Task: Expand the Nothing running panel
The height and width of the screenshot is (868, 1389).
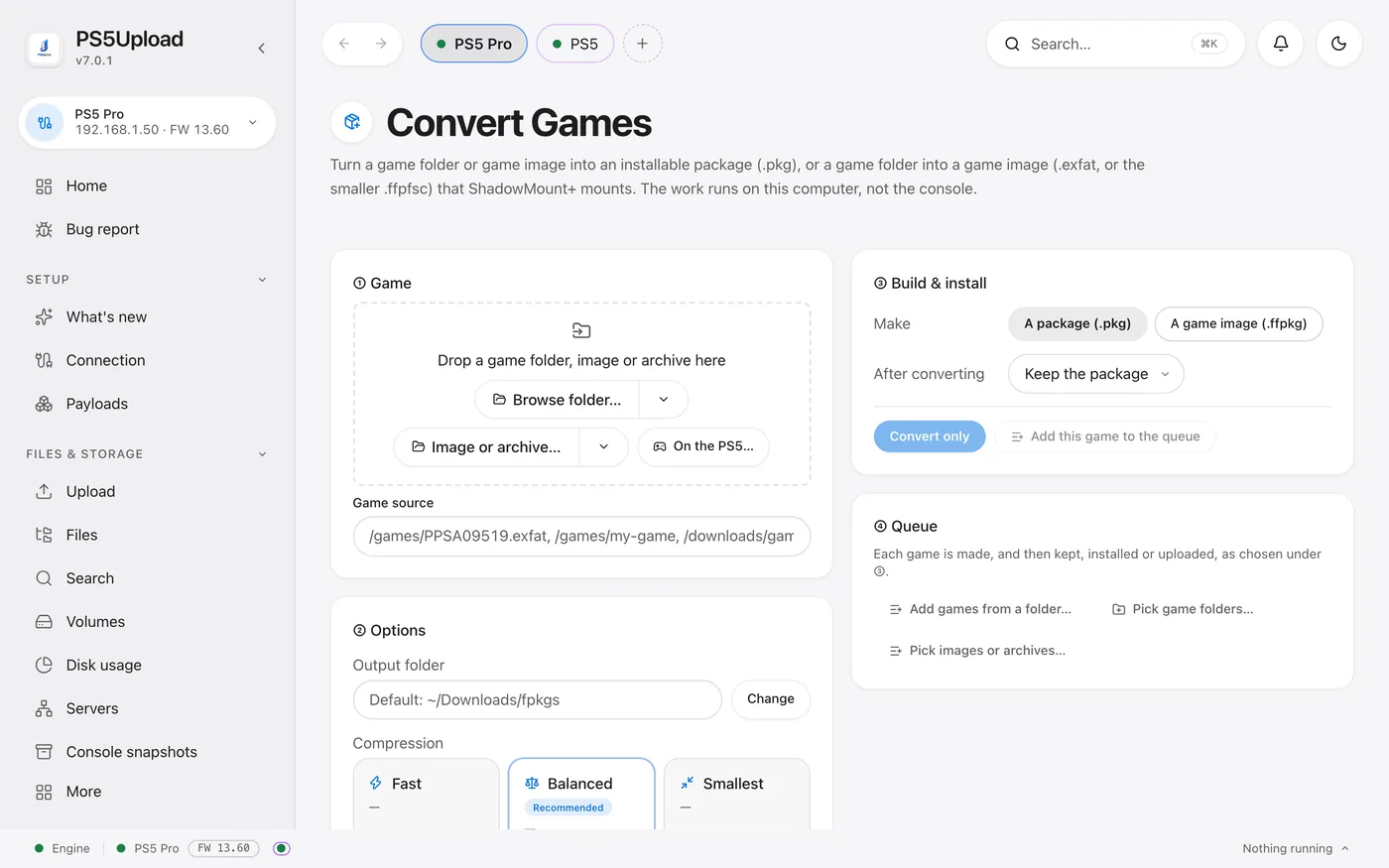Action: point(1296,848)
